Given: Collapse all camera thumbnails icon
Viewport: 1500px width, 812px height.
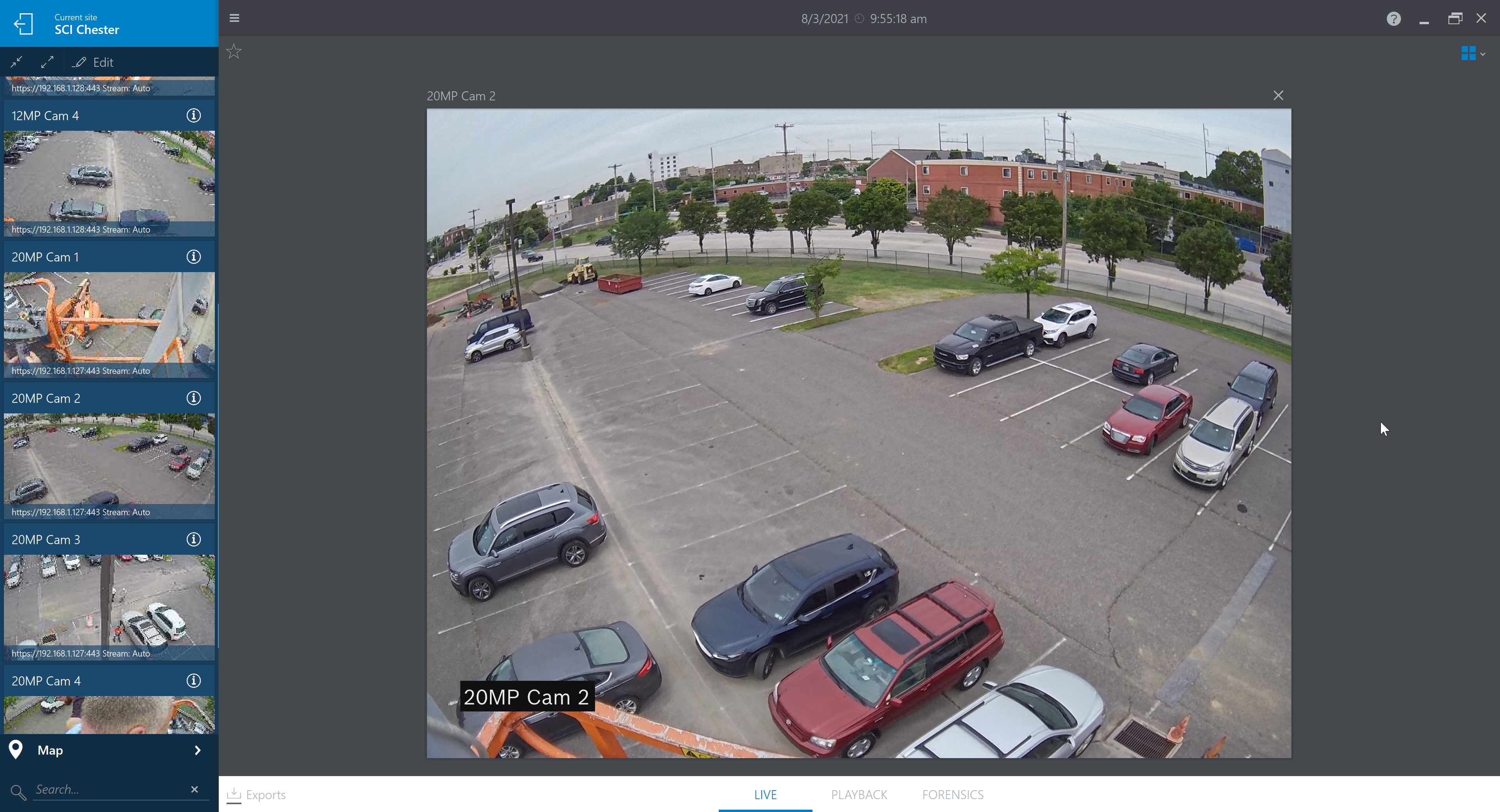Looking at the screenshot, I should [x=16, y=62].
